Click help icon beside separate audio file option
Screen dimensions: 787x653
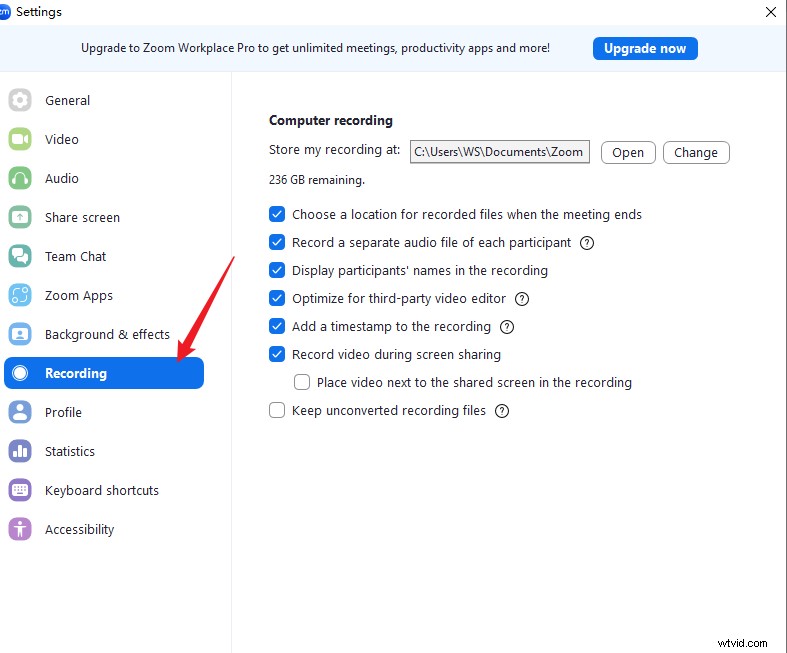tap(587, 243)
